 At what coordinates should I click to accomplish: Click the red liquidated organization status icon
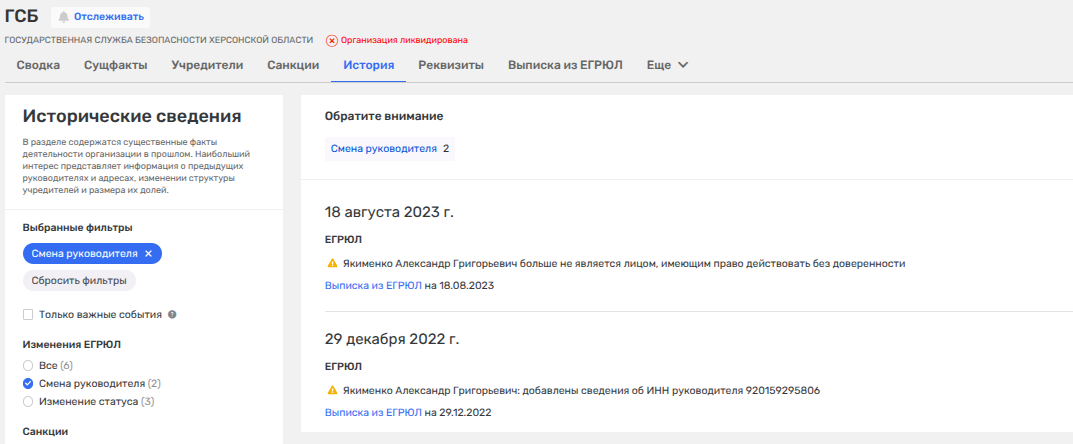(x=332, y=40)
